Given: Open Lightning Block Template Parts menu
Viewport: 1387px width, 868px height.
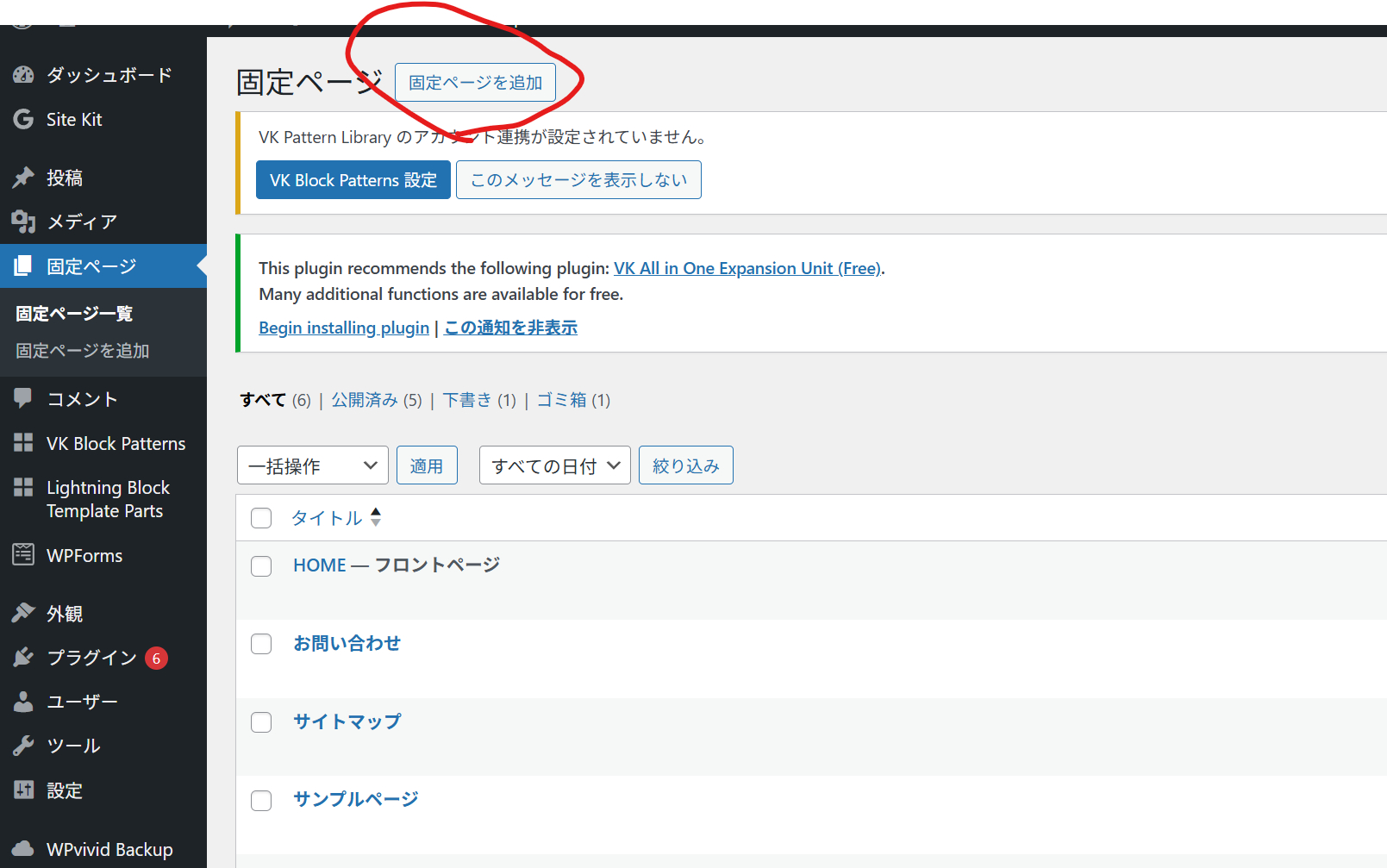Looking at the screenshot, I should 103,499.
